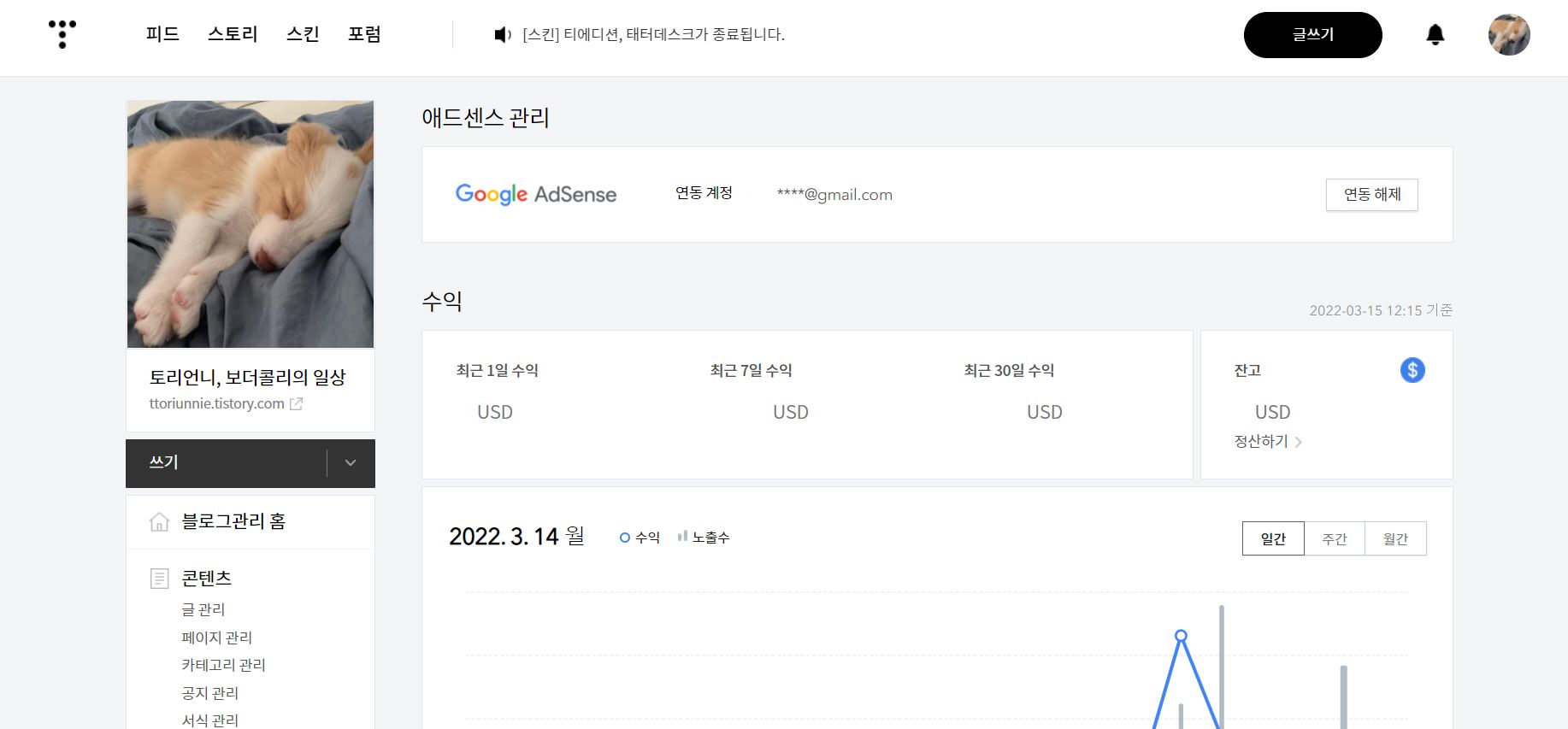Open 서식 관리
1568x729 pixels.
point(210,720)
